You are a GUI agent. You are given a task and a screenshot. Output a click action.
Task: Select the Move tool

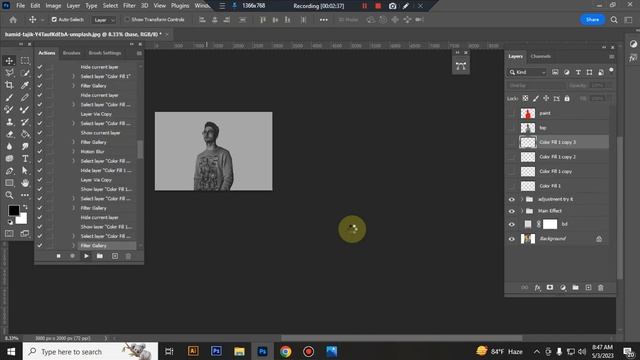(9, 61)
